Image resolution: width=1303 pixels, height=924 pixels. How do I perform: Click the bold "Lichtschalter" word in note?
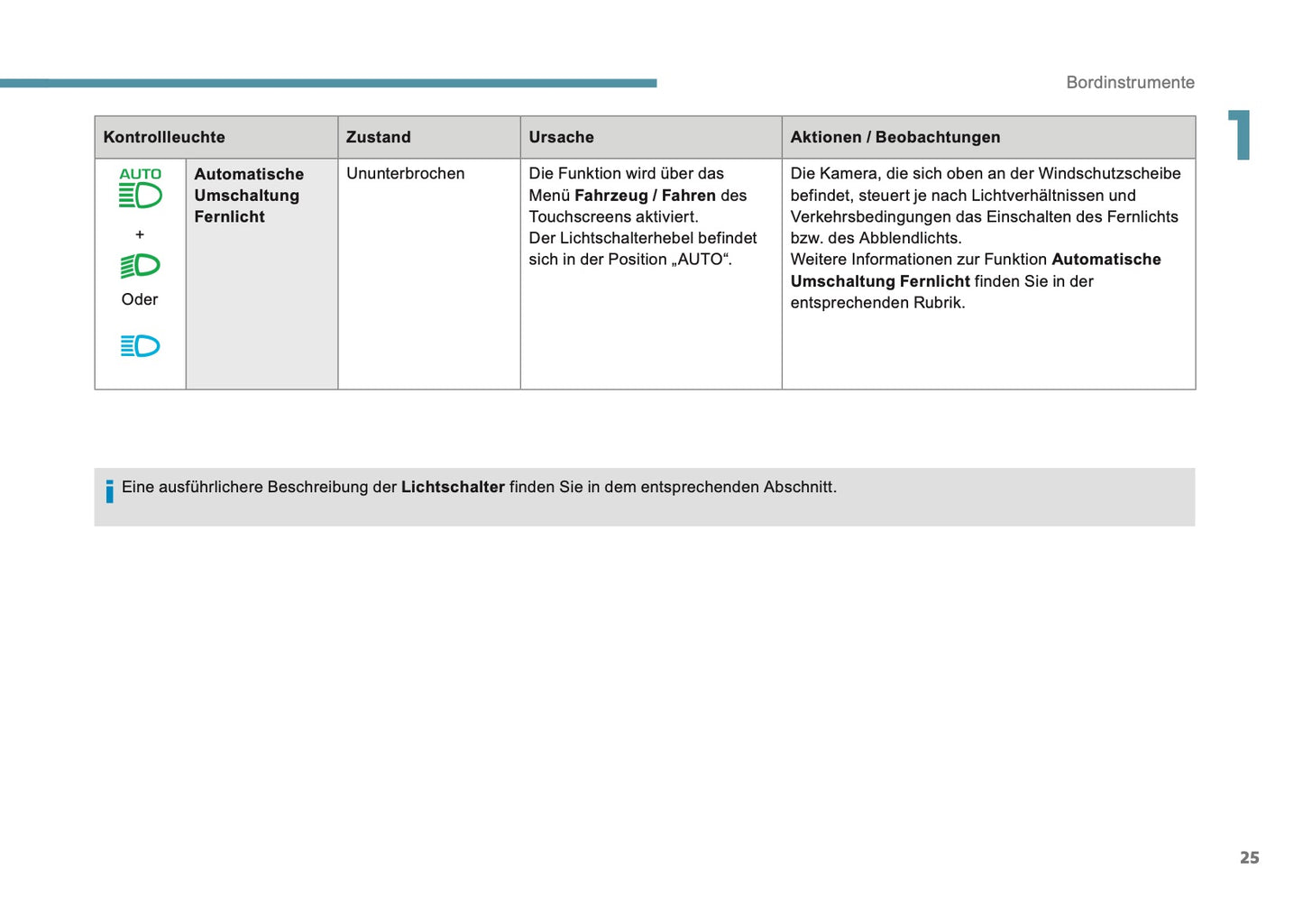coord(453,487)
